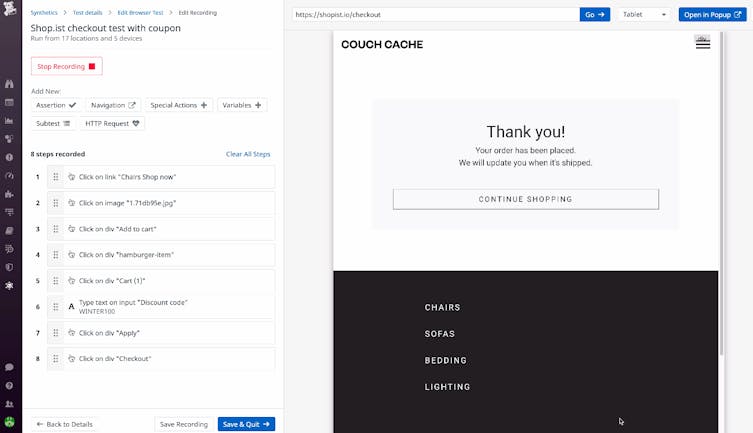Click the click-action icon on hamburger-item step
The width and height of the screenshot is (753, 433).
click(x=72, y=255)
